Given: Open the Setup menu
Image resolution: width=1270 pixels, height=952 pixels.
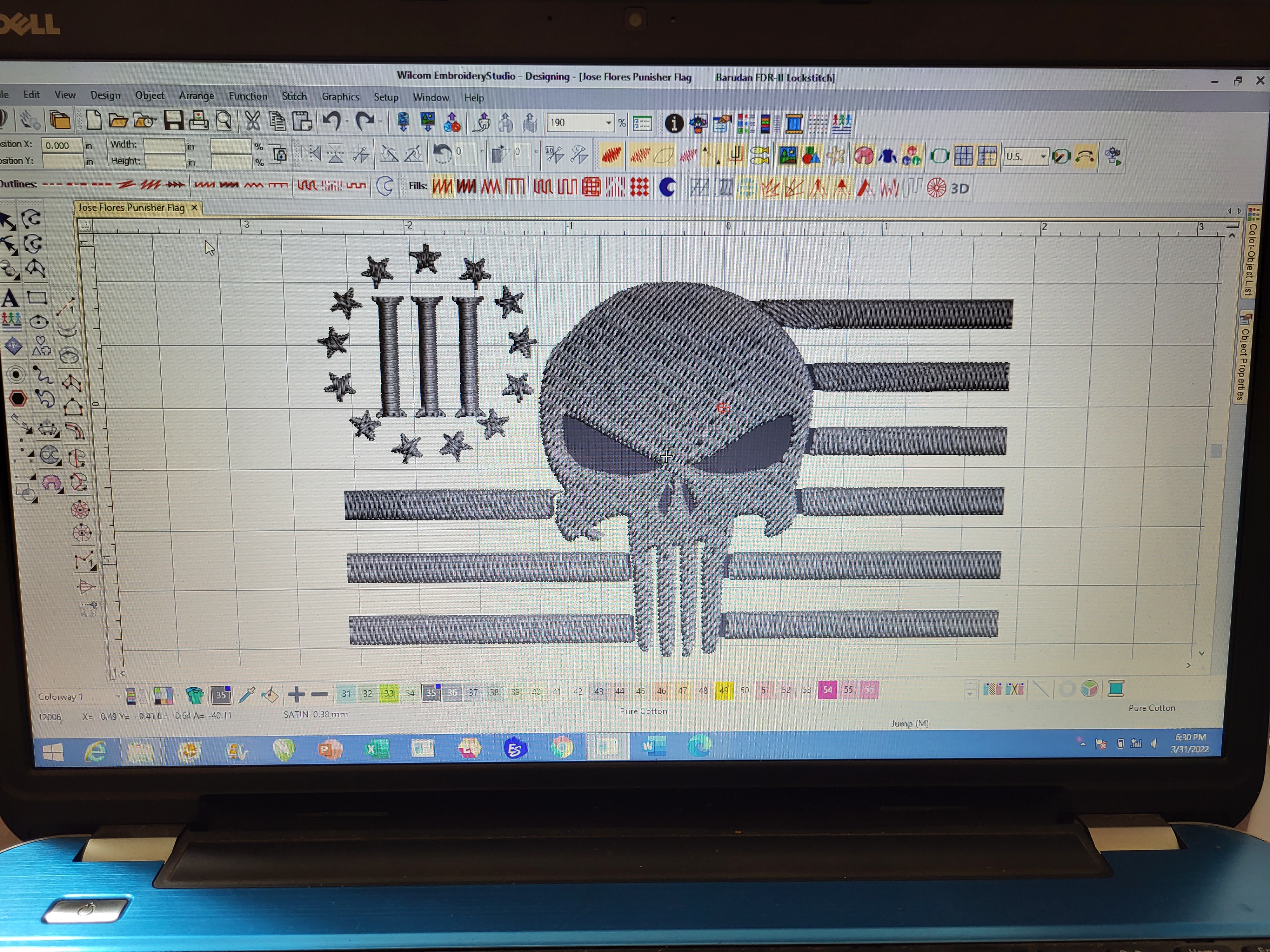Looking at the screenshot, I should click(x=386, y=97).
